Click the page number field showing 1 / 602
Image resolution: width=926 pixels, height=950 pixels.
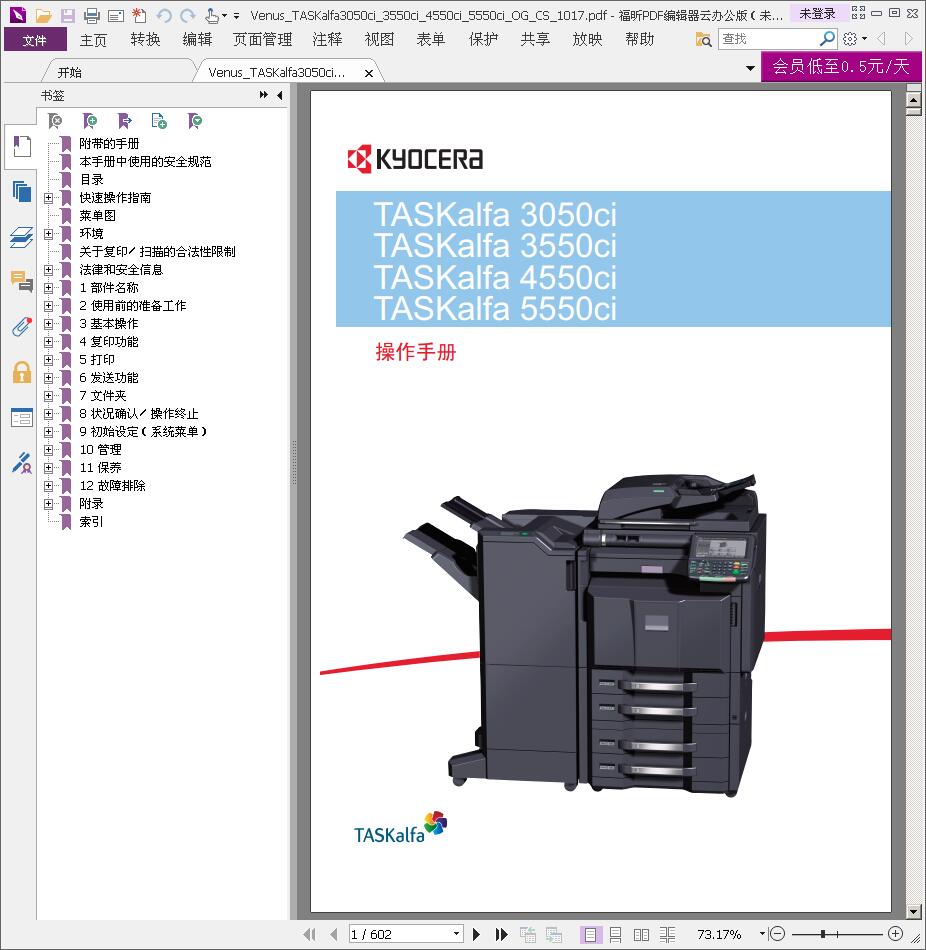tap(400, 934)
